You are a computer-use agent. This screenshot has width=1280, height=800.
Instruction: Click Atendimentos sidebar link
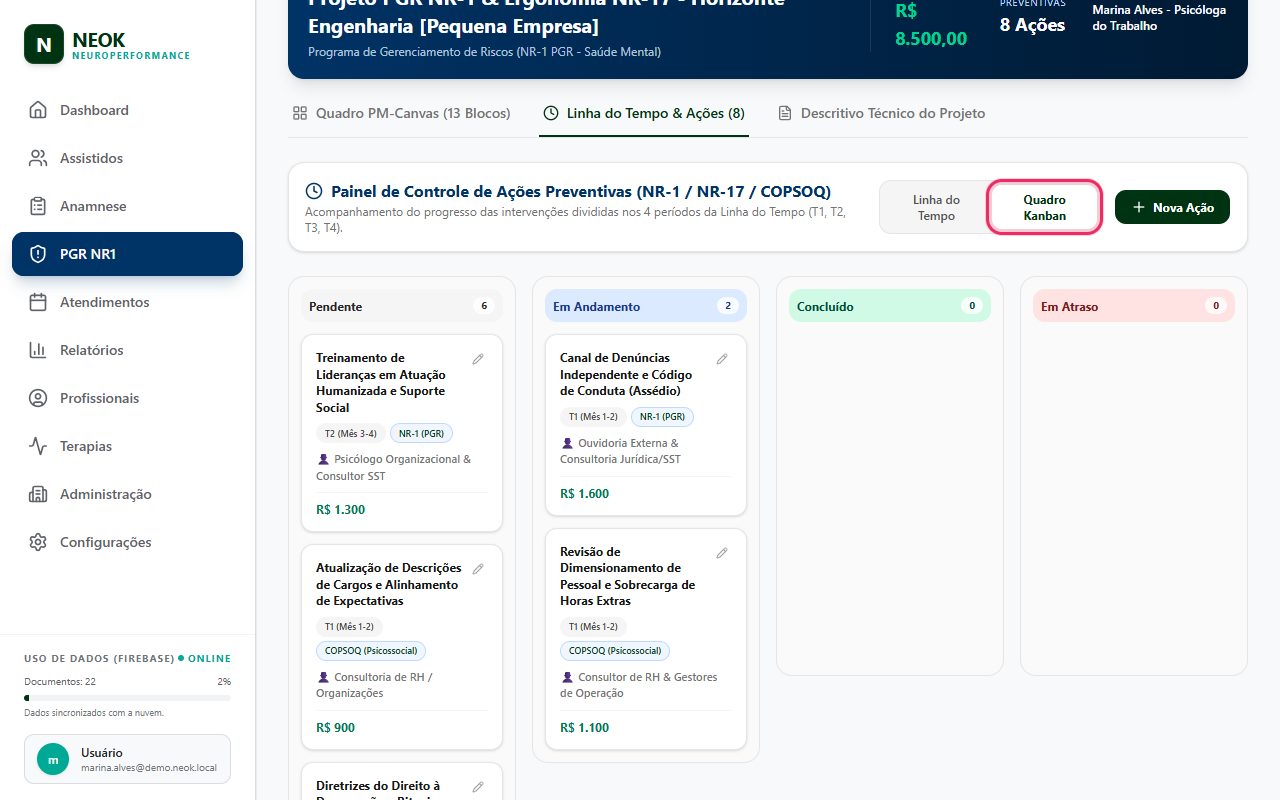[127, 302]
